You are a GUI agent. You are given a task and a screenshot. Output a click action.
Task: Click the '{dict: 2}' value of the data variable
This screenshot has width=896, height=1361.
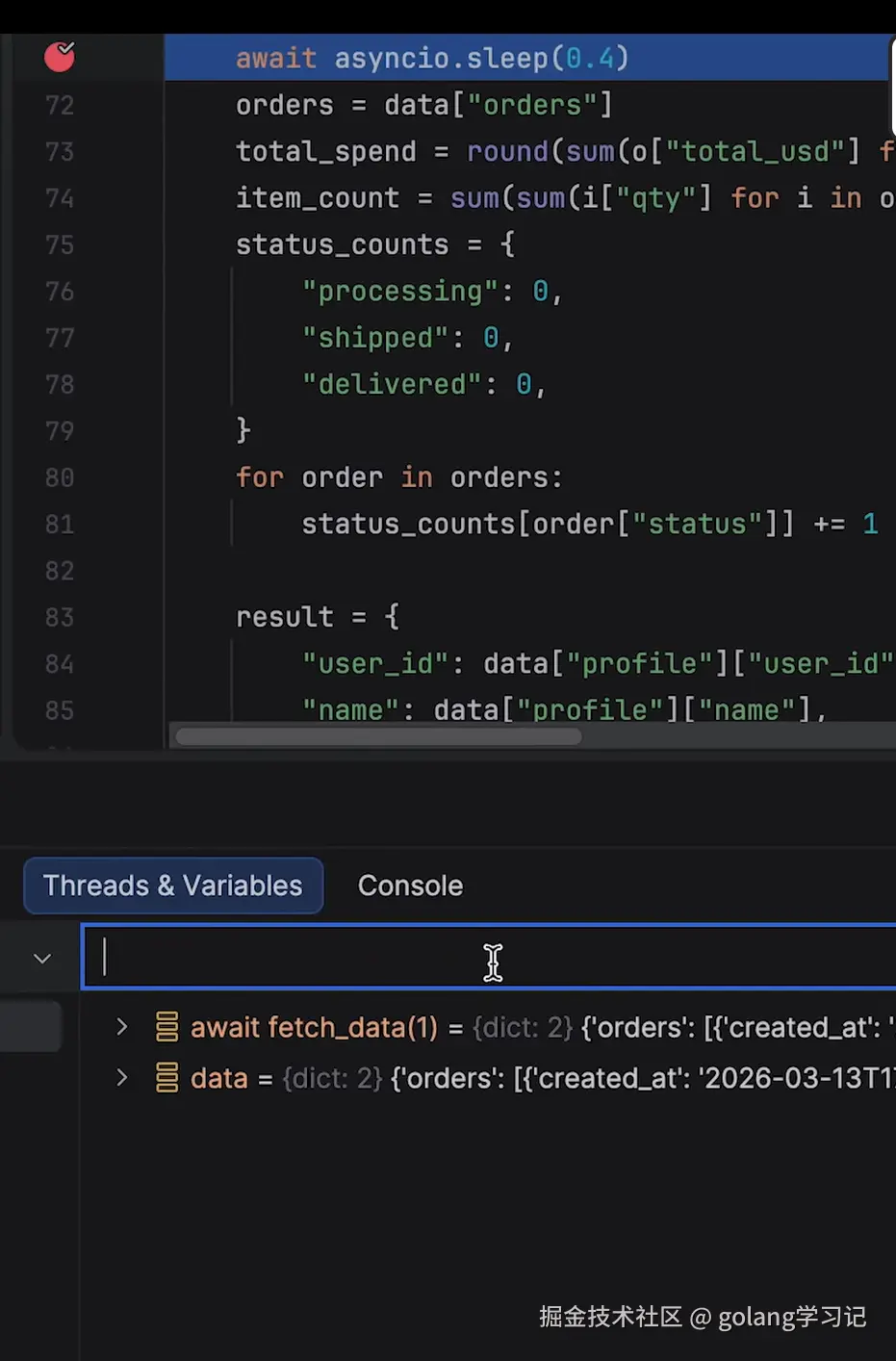tap(332, 1078)
